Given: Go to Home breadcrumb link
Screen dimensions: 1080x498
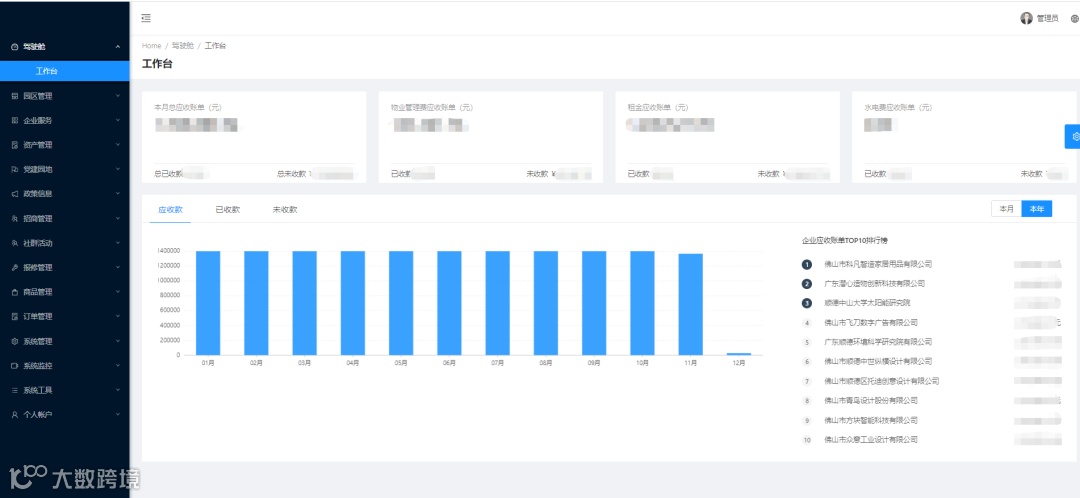Looking at the screenshot, I should coord(152,46).
